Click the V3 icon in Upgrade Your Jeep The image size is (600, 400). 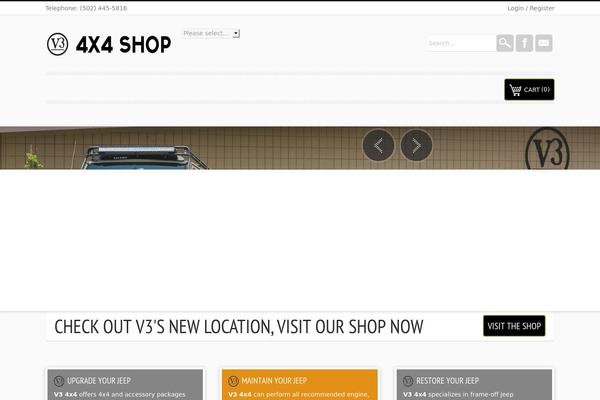pyautogui.click(x=59, y=381)
